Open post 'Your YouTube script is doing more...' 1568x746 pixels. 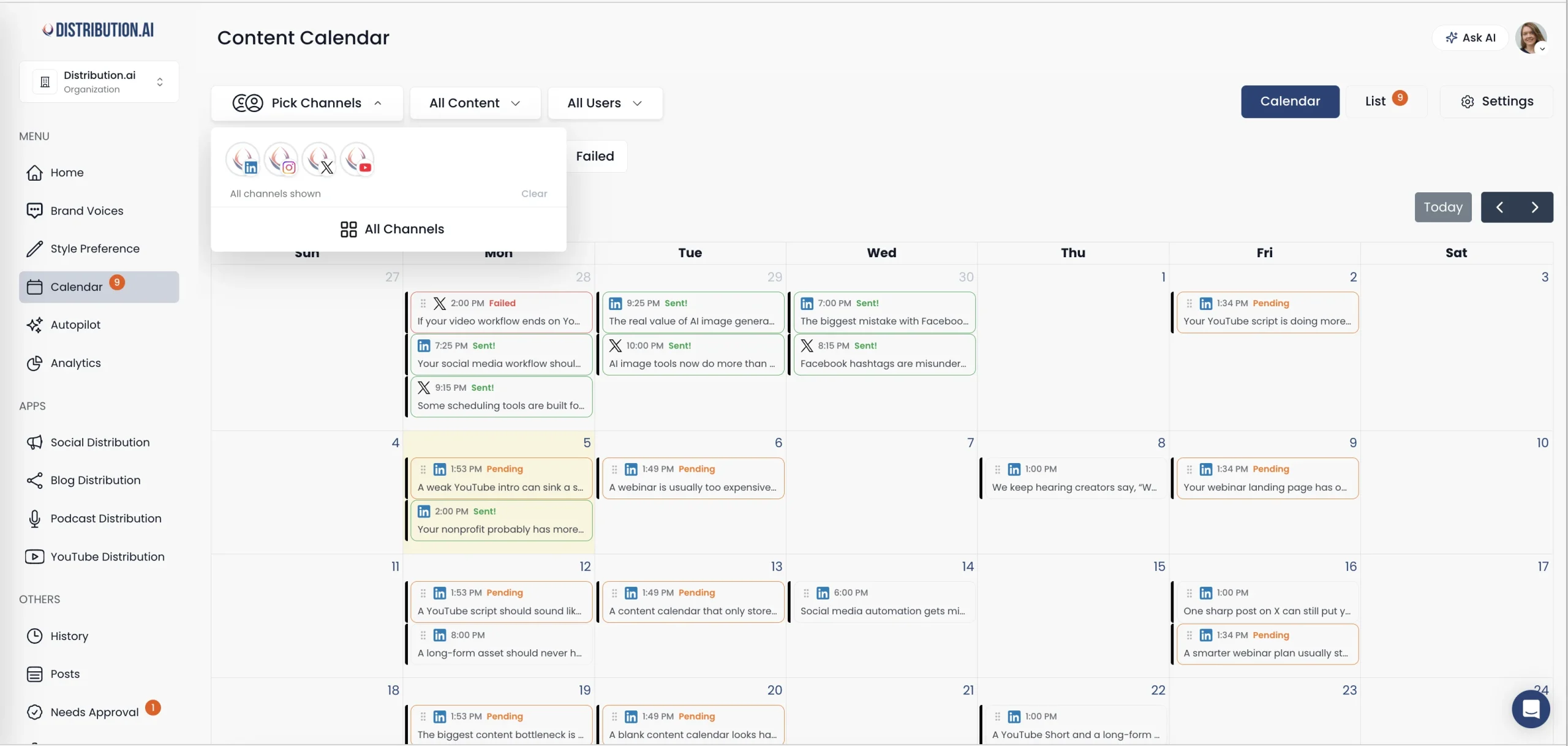click(x=1267, y=312)
